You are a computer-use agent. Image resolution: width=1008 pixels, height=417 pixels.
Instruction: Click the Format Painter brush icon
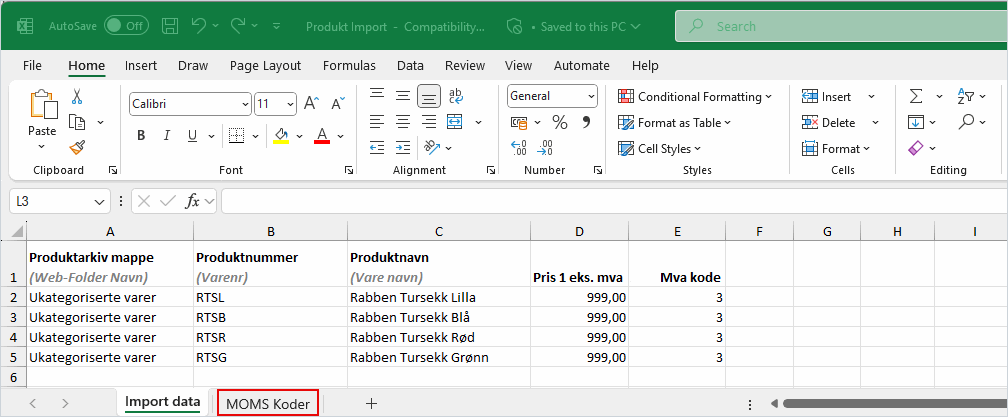77,147
